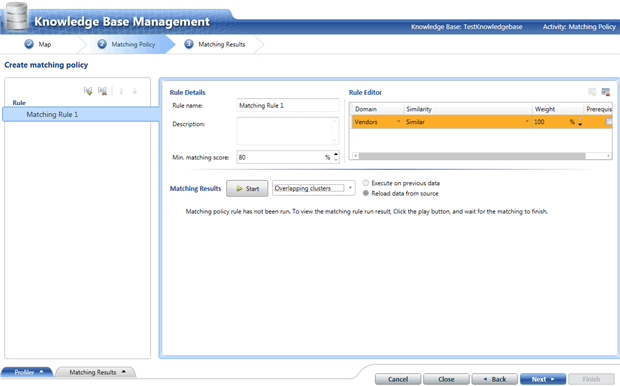This screenshot has height=386, width=620.
Task: Click the Prerequisite column header
Action: pyautogui.click(x=599, y=109)
